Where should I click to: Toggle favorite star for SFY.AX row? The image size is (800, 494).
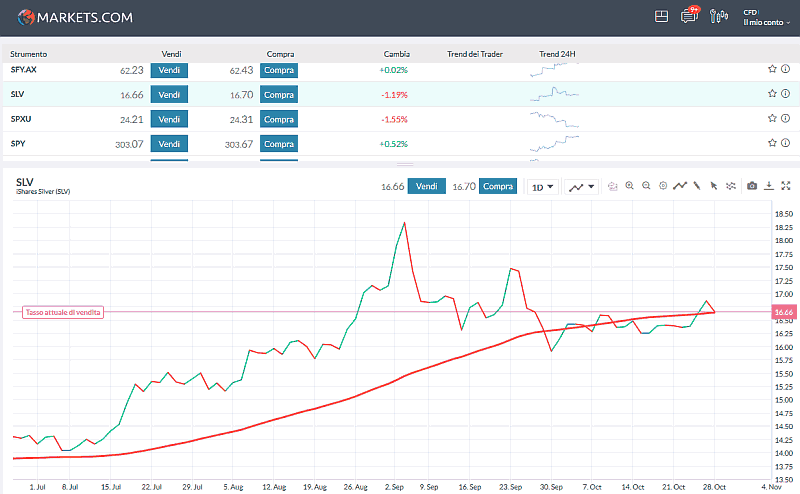(772, 70)
